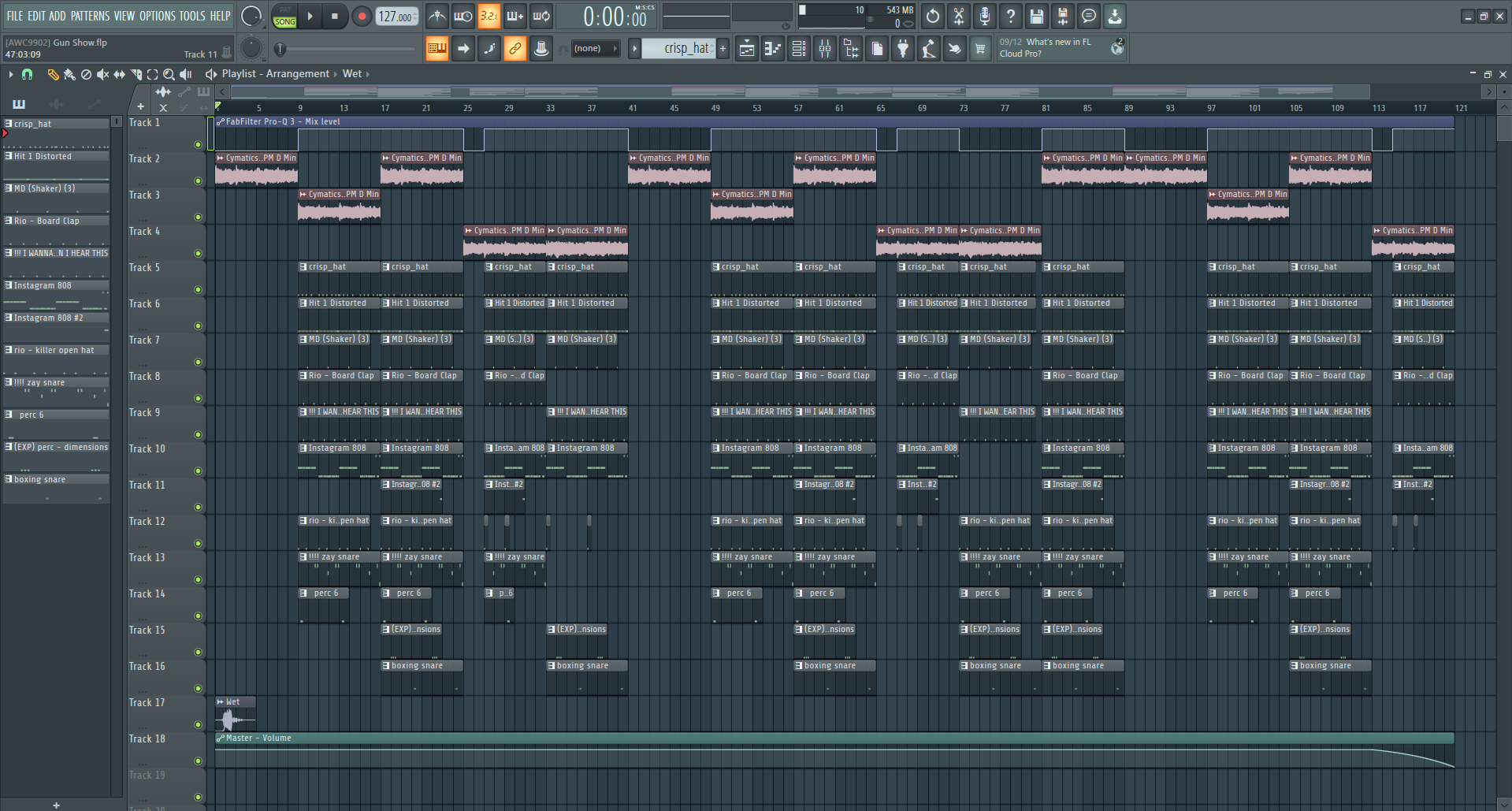Open the EDIT menu
The height and width of the screenshot is (811, 1512).
pos(36,16)
